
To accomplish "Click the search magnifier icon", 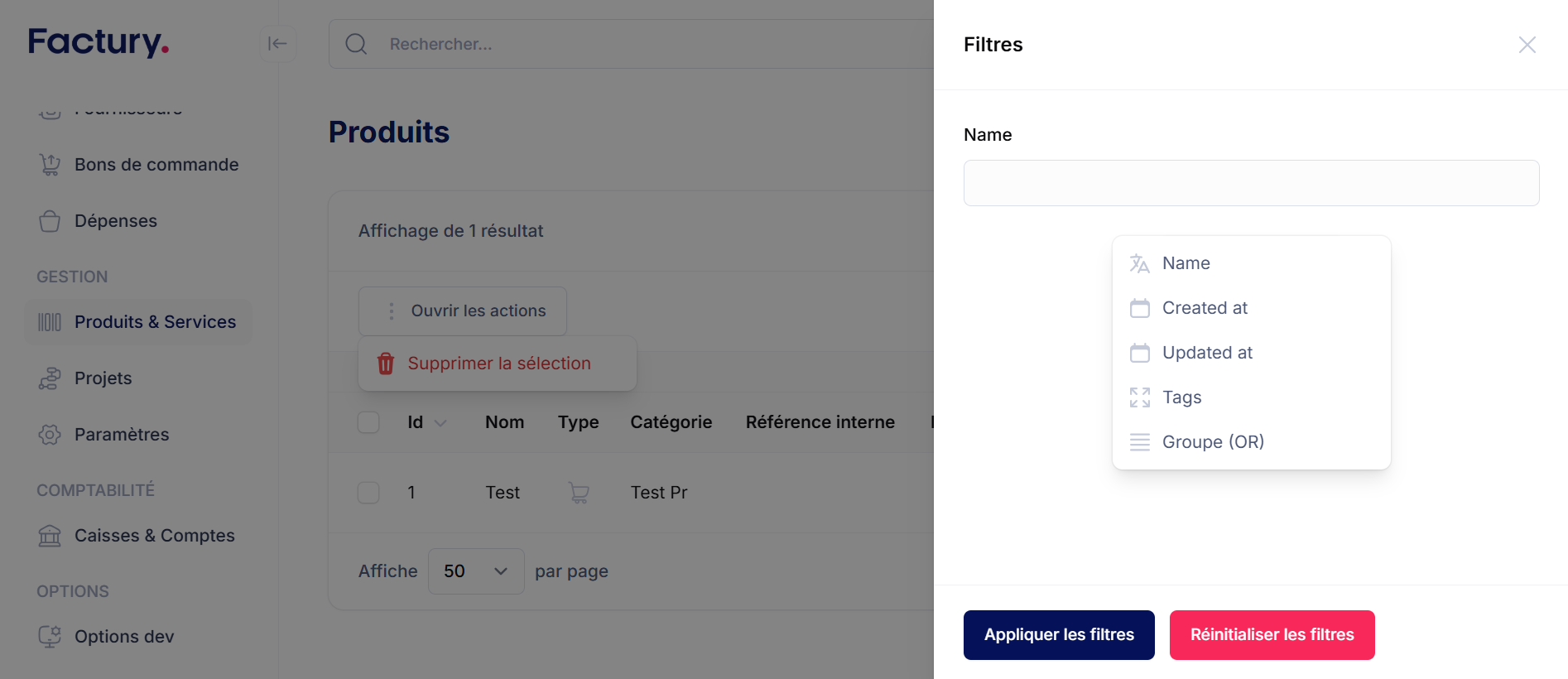I will point(356,44).
